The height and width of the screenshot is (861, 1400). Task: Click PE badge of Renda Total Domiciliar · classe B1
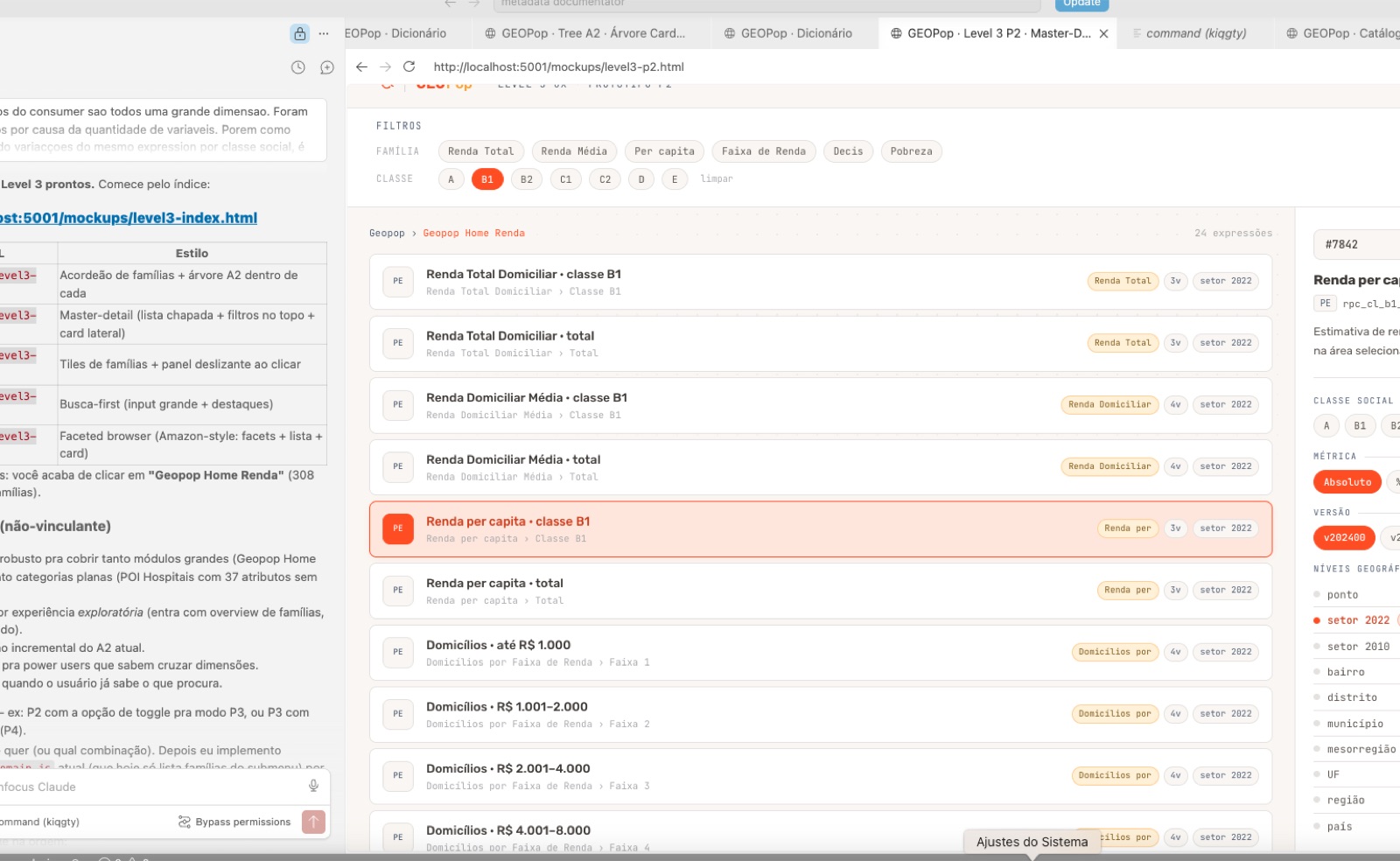tap(398, 282)
